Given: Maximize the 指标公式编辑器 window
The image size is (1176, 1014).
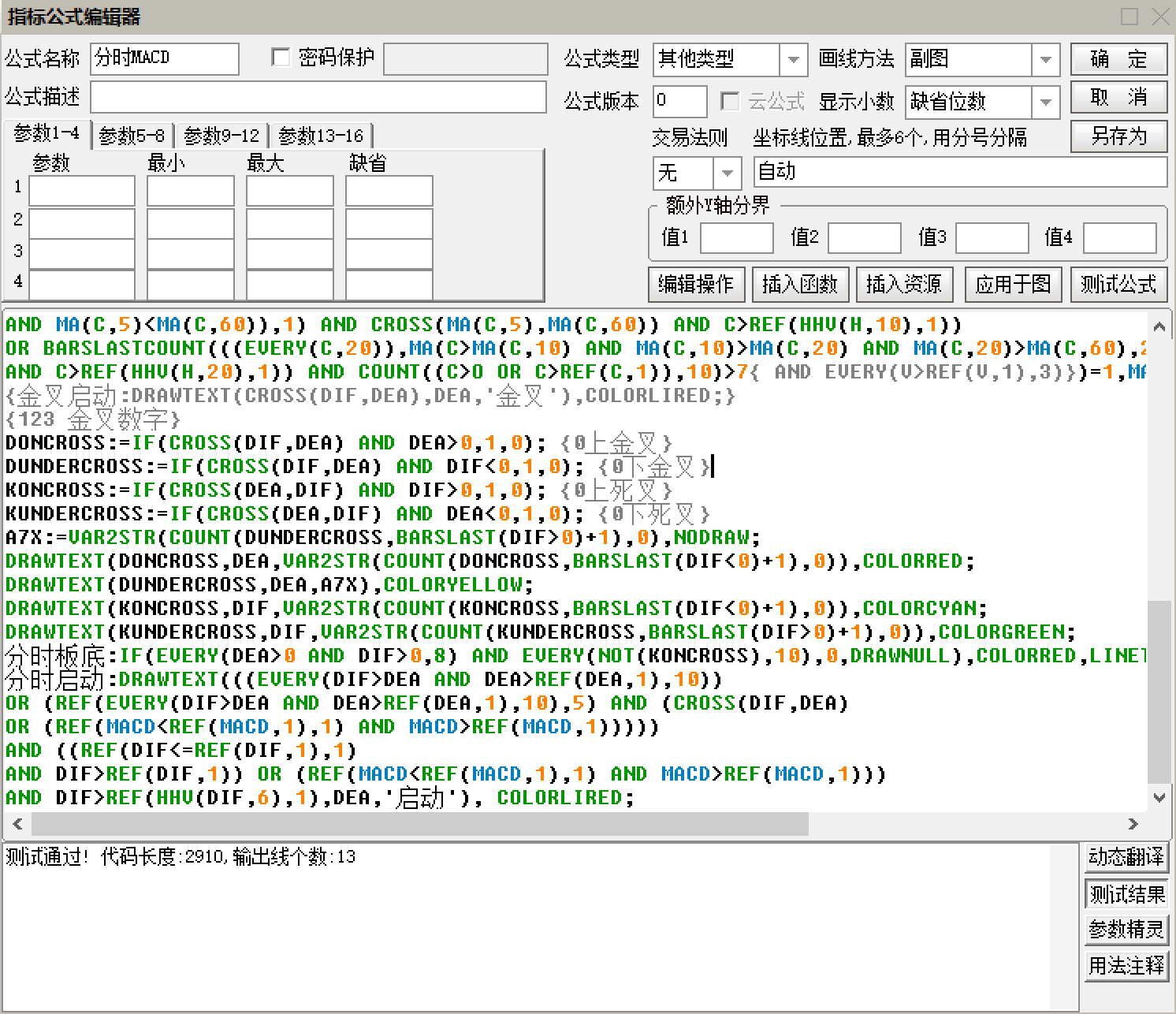Looking at the screenshot, I should [x=1129, y=17].
